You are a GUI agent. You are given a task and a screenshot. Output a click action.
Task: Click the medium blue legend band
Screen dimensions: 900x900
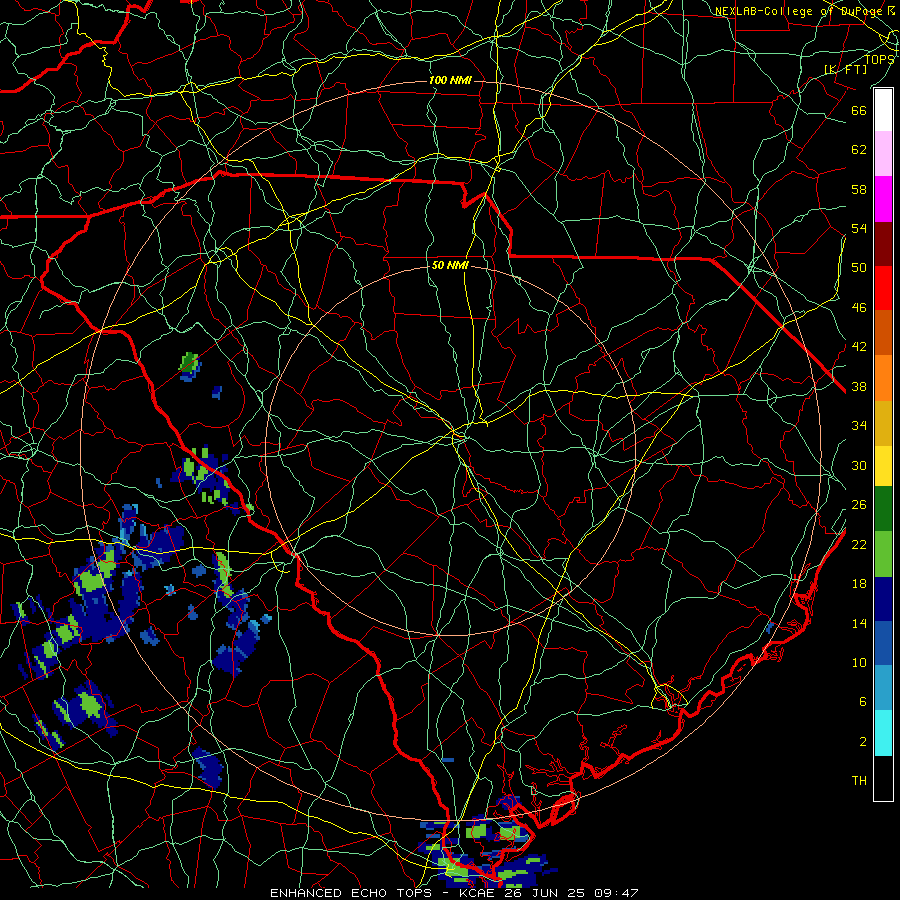tap(883, 643)
